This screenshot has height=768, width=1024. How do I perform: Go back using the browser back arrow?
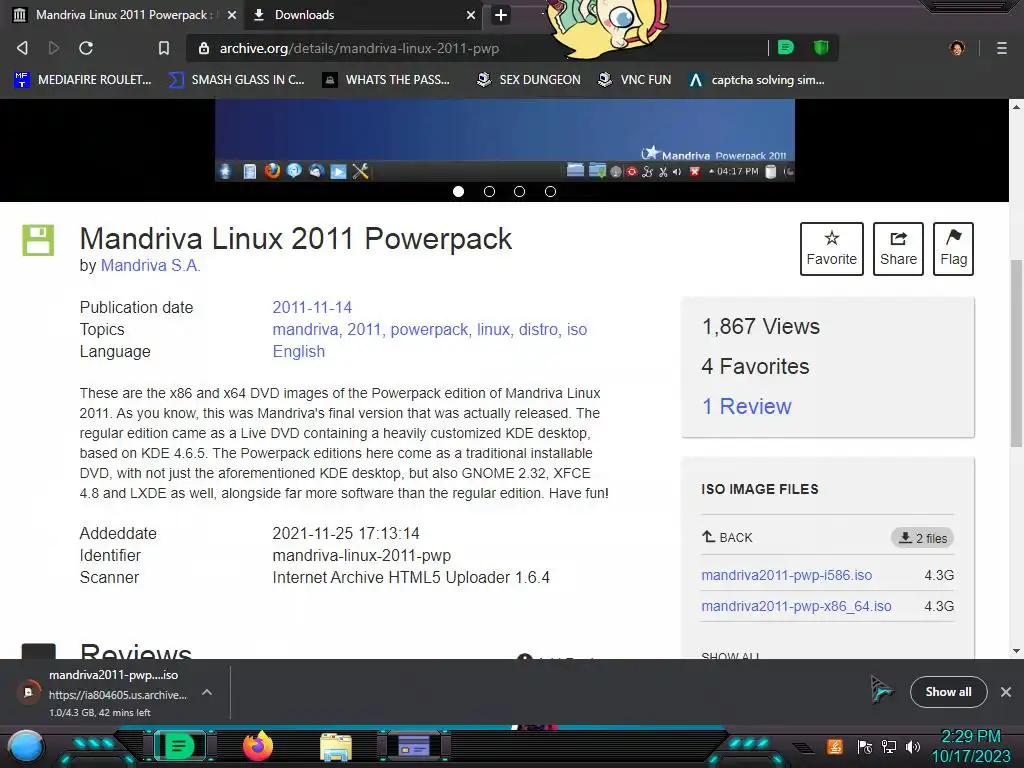coord(22,48)
